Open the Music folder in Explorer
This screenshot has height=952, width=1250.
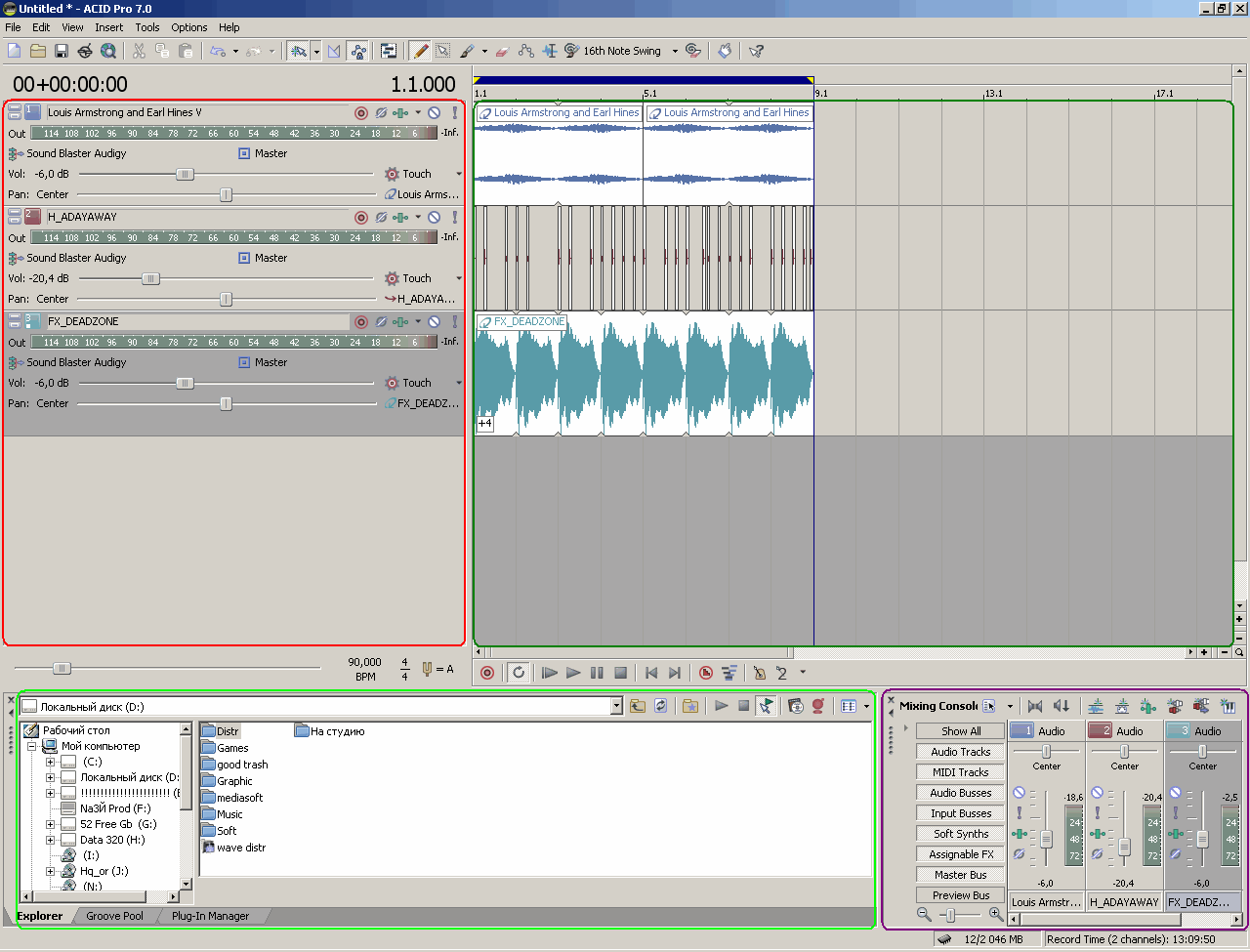(x=229, y=814)
